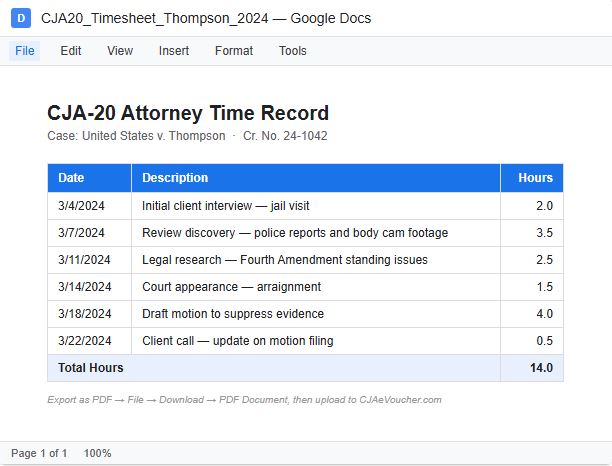Select the 3/7/2024 date cell
The width and height of the screenshot is (612, 466).
click(x=89, y=233)
